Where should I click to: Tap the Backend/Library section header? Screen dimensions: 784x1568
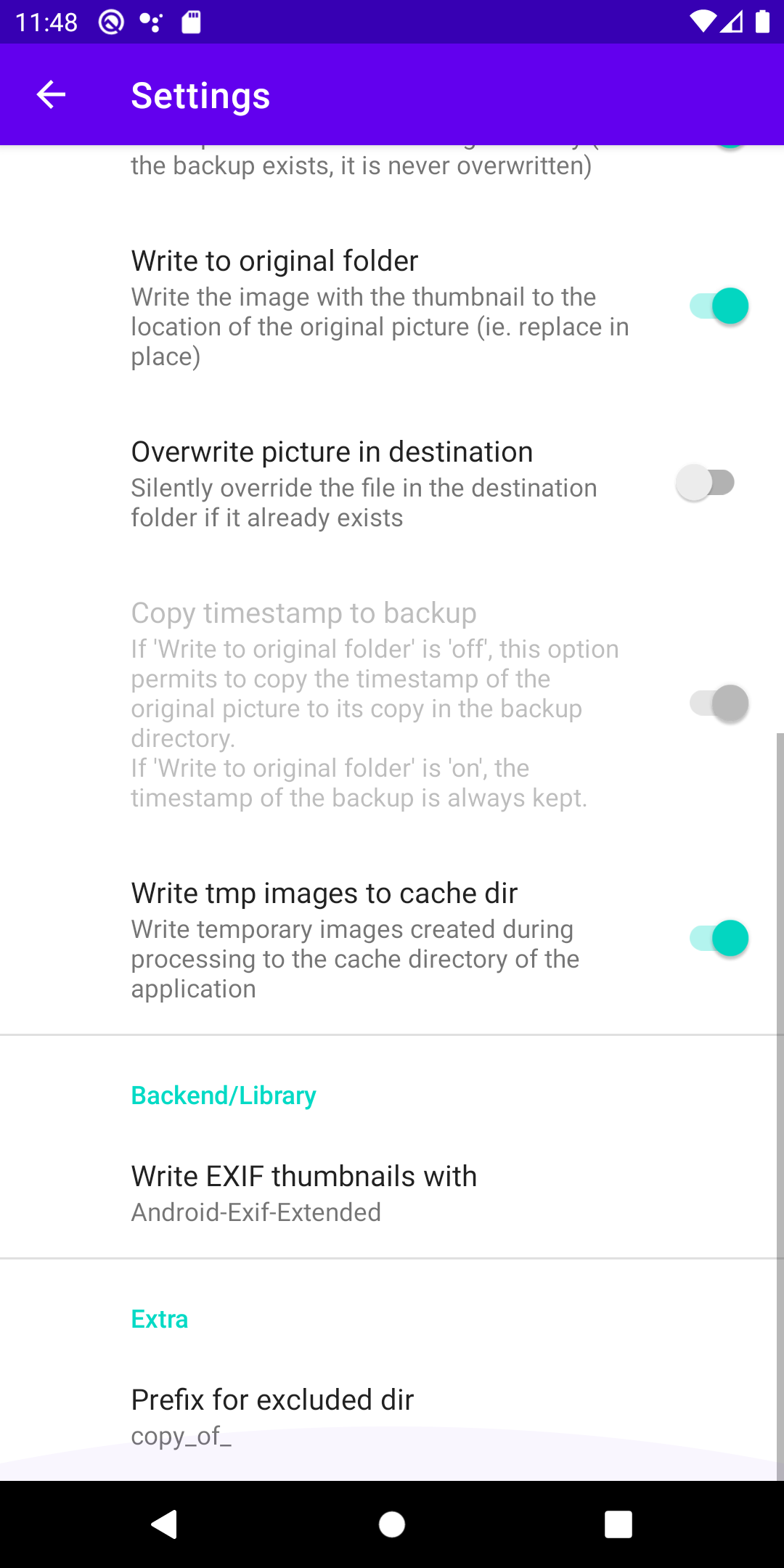[x=224, y=1095]
